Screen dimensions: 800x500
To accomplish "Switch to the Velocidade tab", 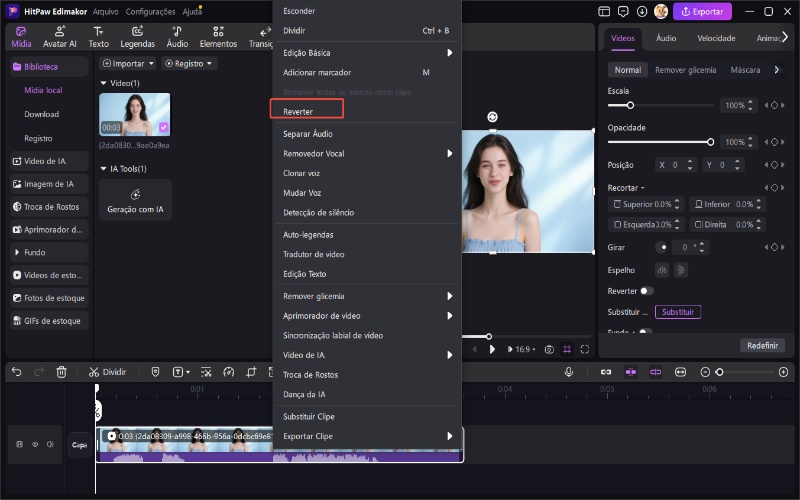I will click(716, 38).
